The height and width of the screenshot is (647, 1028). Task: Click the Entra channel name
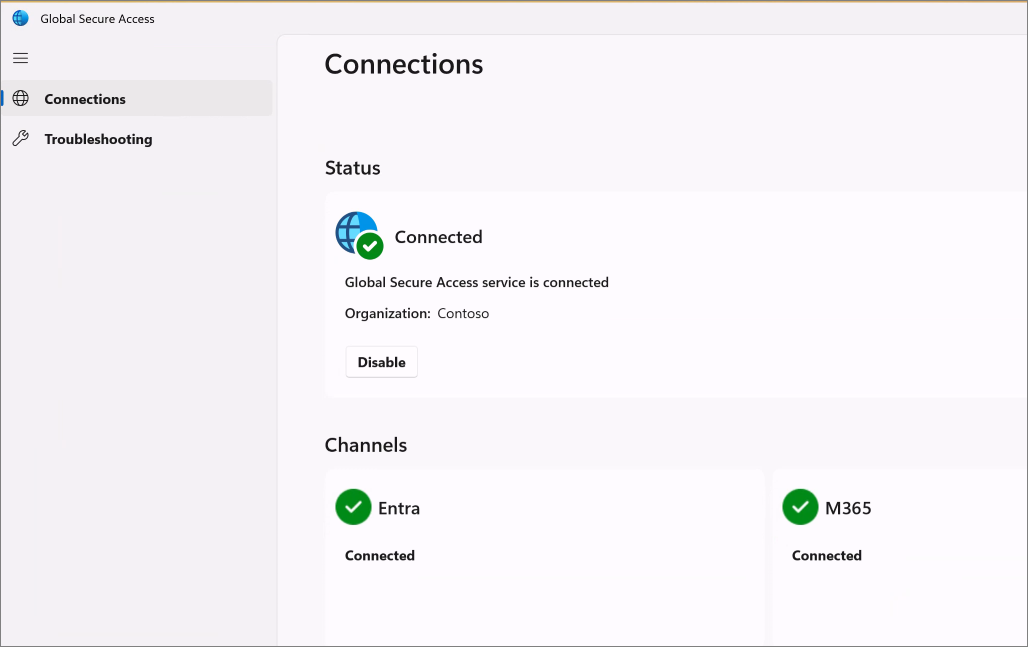tap(399, 508)
